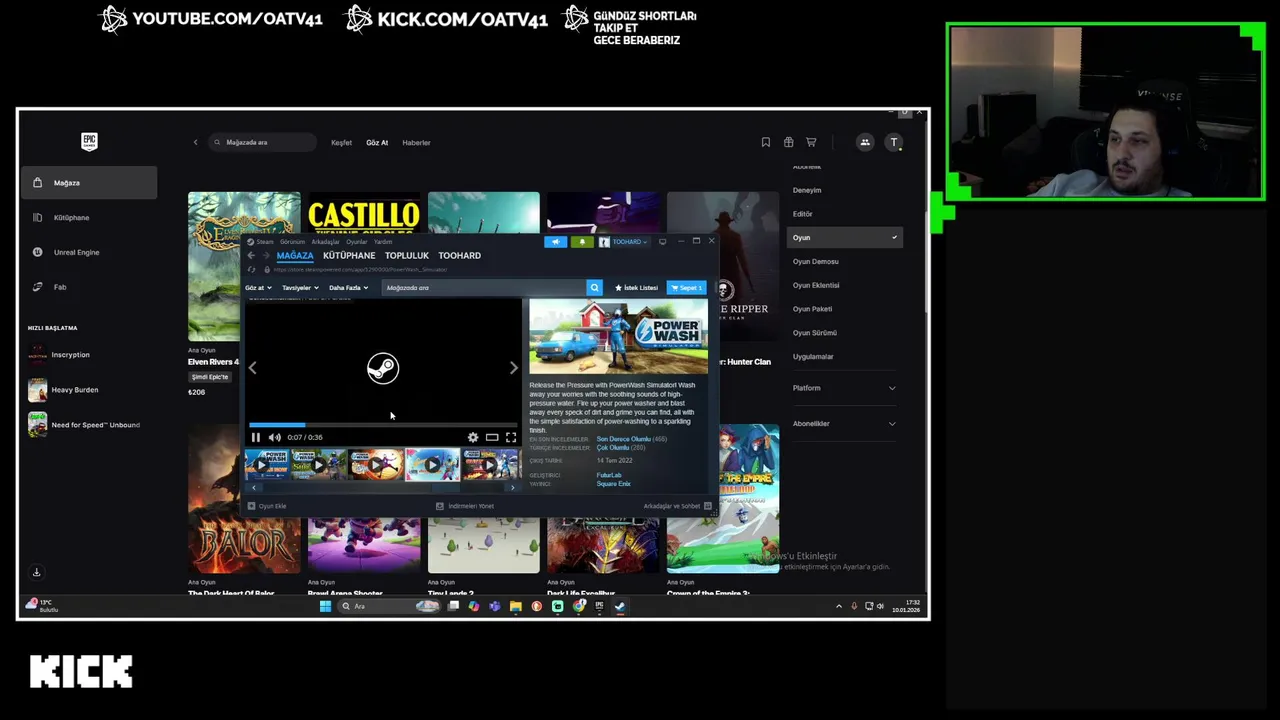Expand the Platform filter section
The width and height of the screenshot is (1280, 720).
[x=845, y=388]
